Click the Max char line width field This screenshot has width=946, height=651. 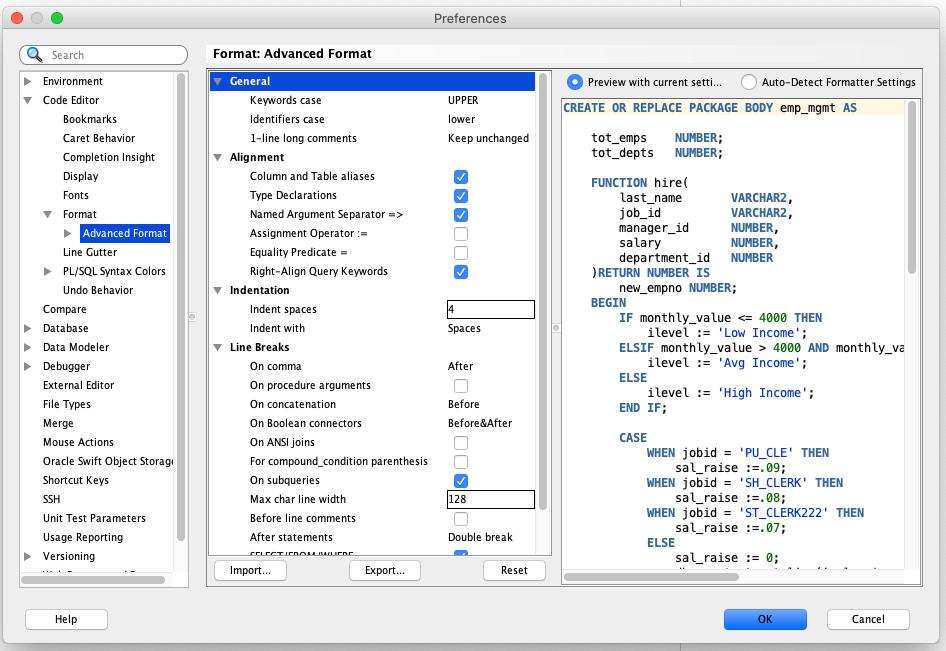(x=490, y=499)
